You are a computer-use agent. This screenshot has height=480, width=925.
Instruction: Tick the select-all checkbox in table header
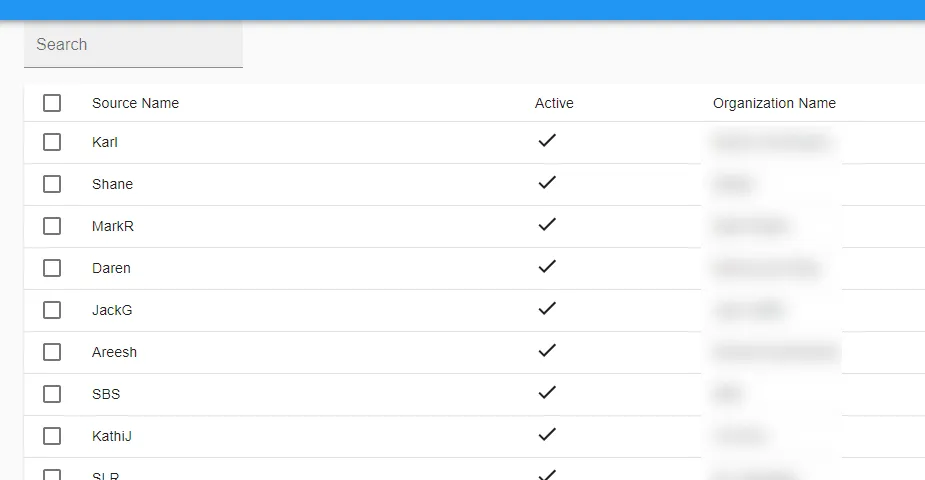[52, 103]
